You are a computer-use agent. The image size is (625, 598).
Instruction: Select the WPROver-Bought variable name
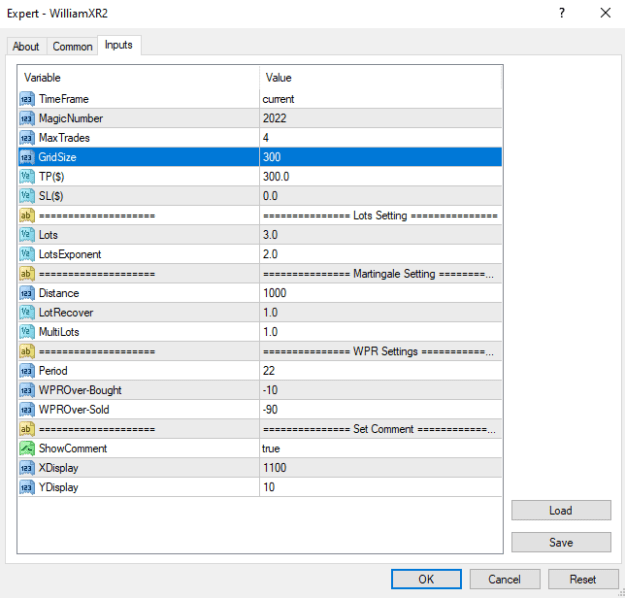(x=80, y=390)
